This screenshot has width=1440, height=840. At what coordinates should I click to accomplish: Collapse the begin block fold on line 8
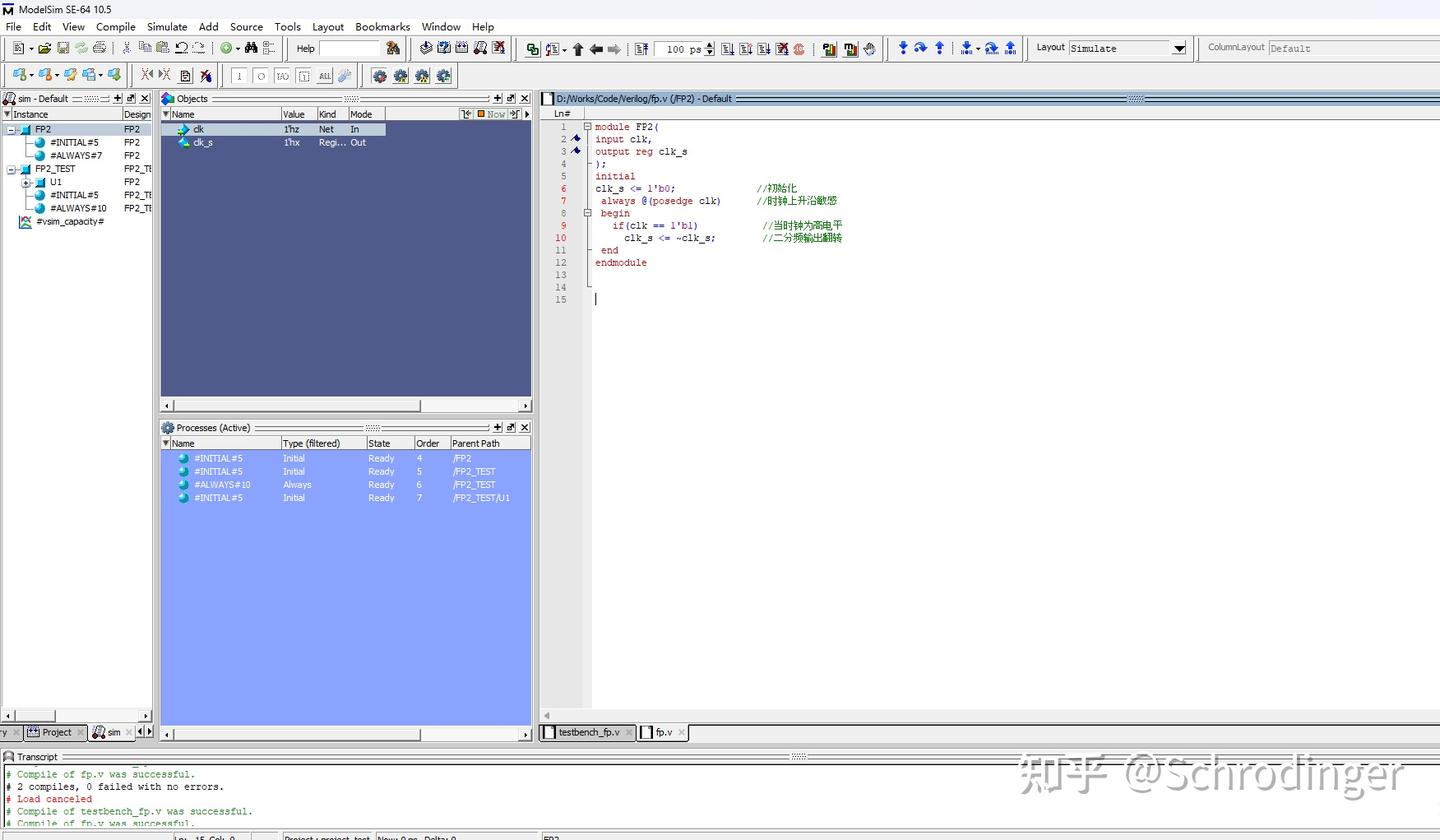(x=587, y=213)
